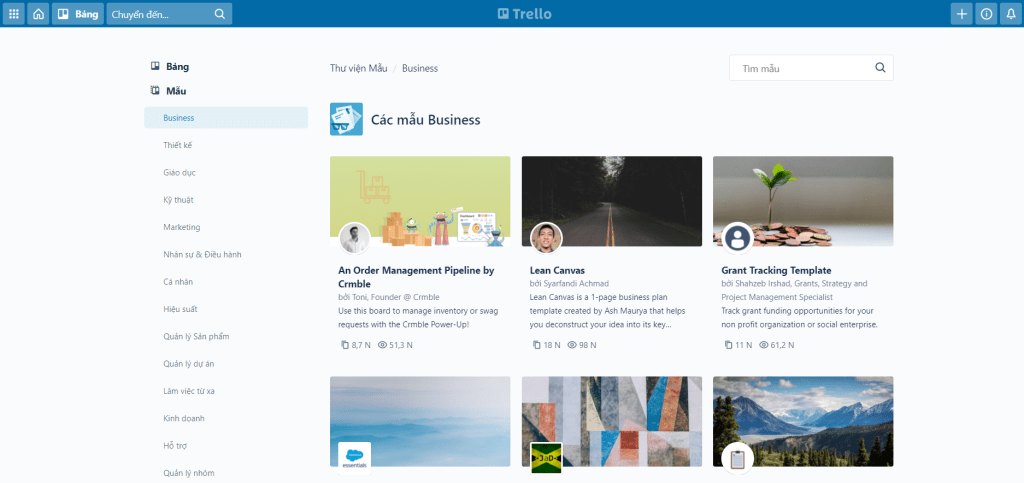Click the Tìm mẫu search field
1024x483 pixels.
800,68
